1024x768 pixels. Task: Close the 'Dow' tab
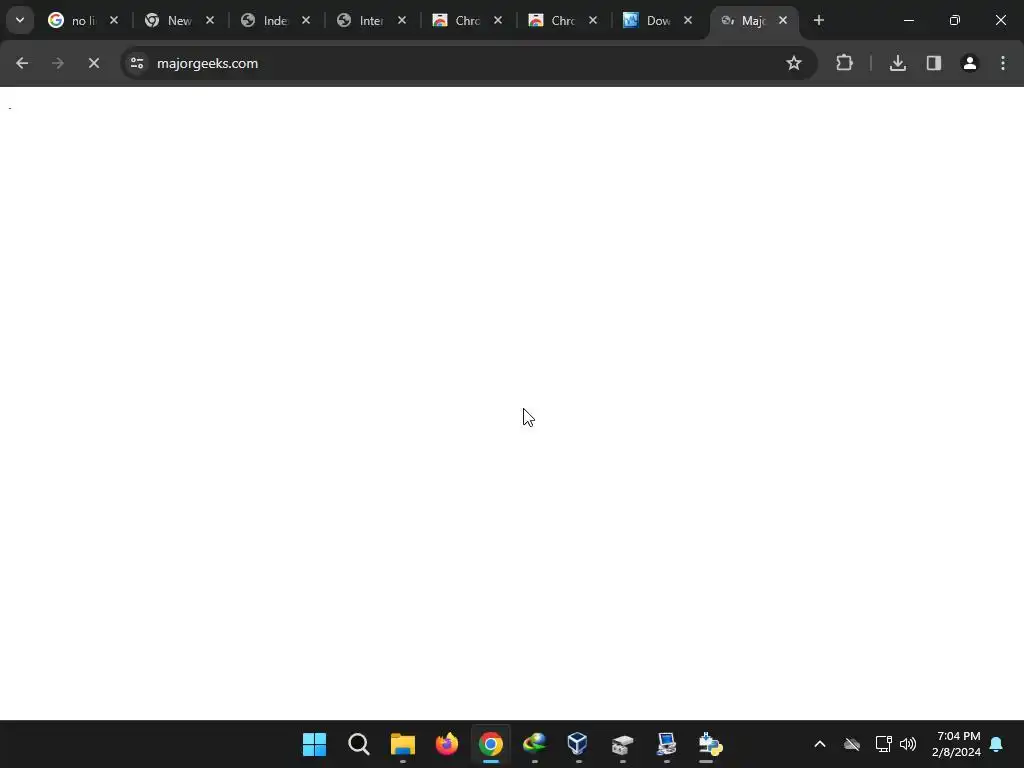(688, 20)
